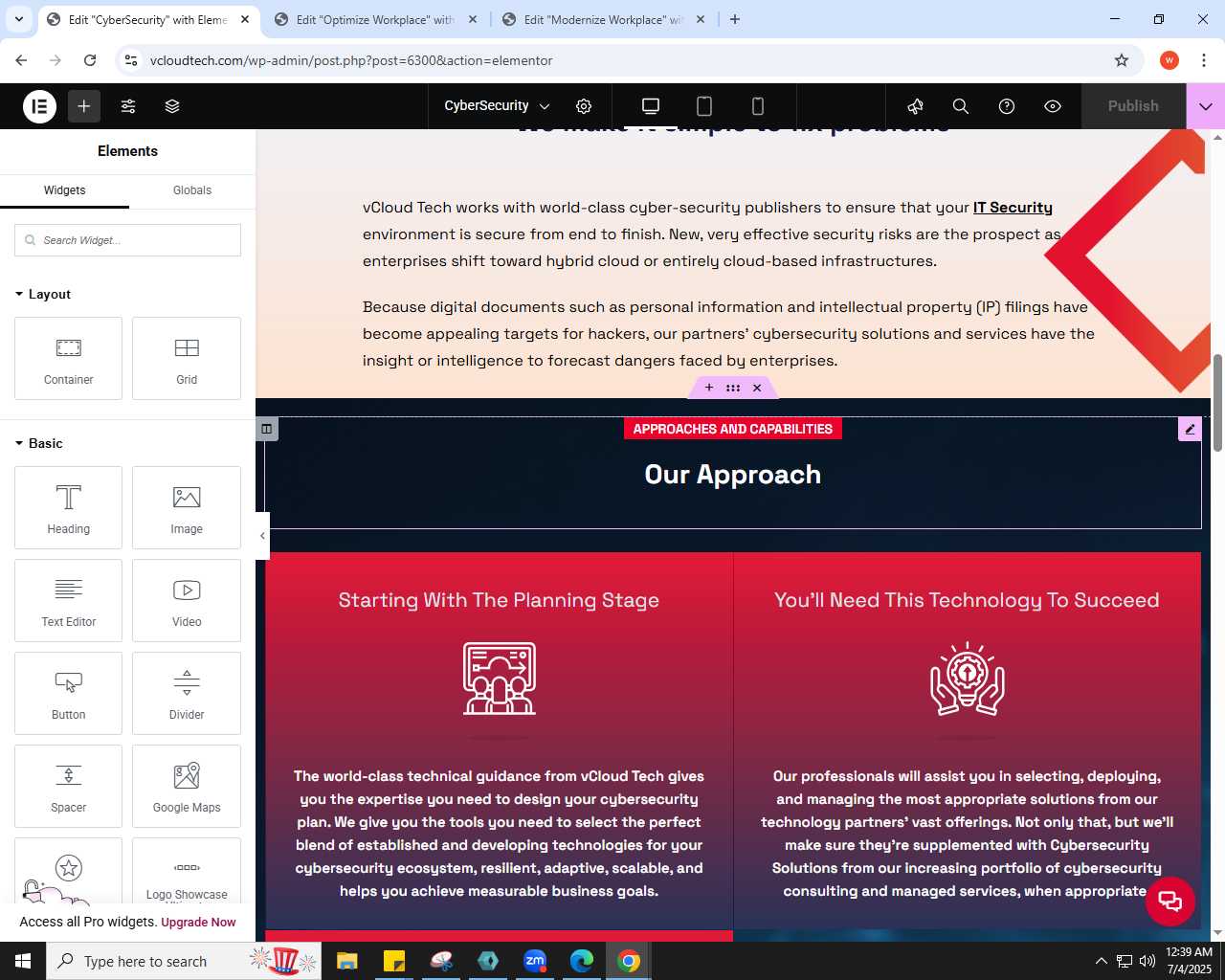The image size is (1225, 980).
Task: Bookmark this page with the star
Action: (1122, 60)
